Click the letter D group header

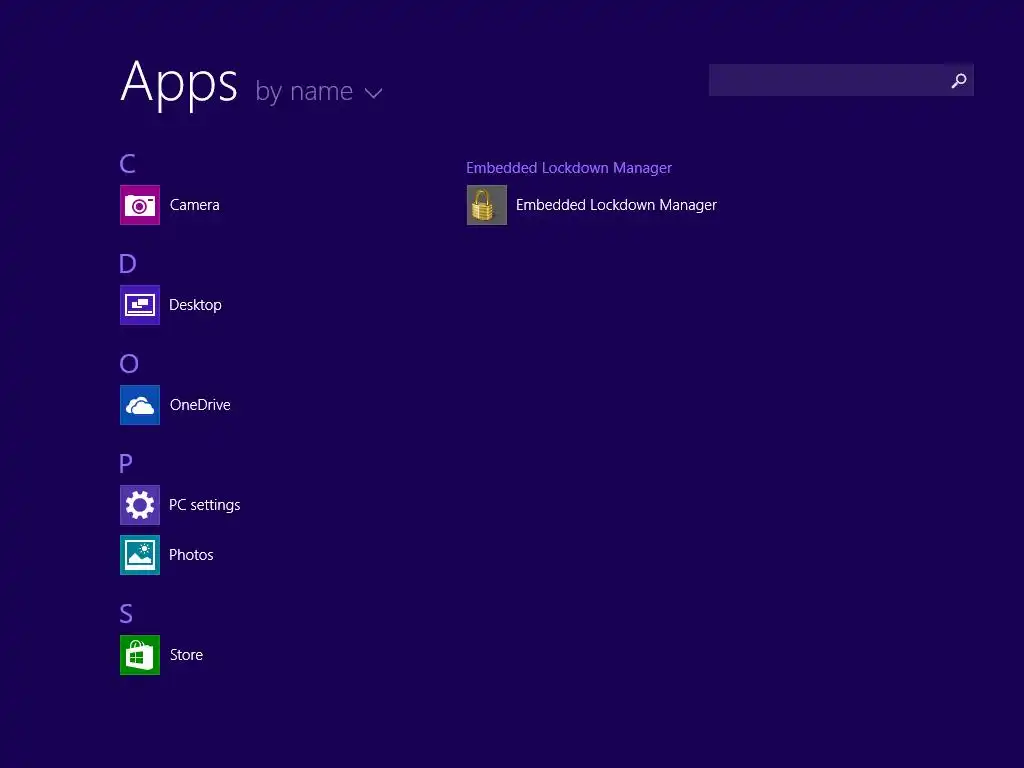[128, 263]
